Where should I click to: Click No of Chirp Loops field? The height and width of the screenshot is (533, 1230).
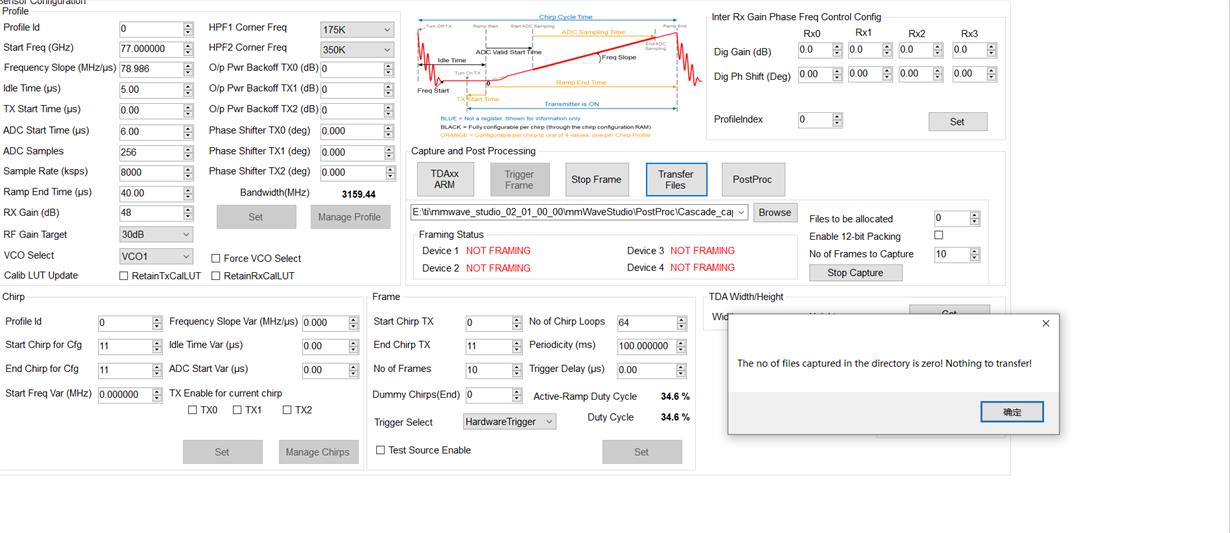click(x=646, y=323)
